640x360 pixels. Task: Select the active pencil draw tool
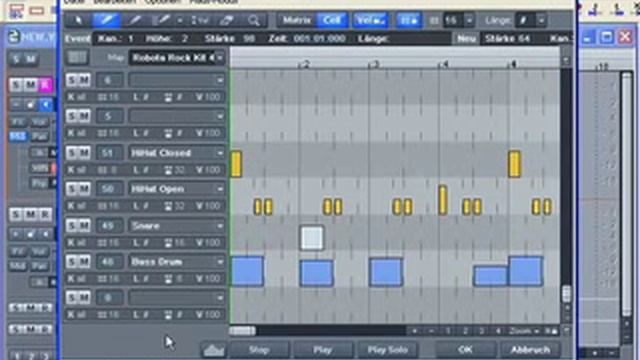point(106,20)
